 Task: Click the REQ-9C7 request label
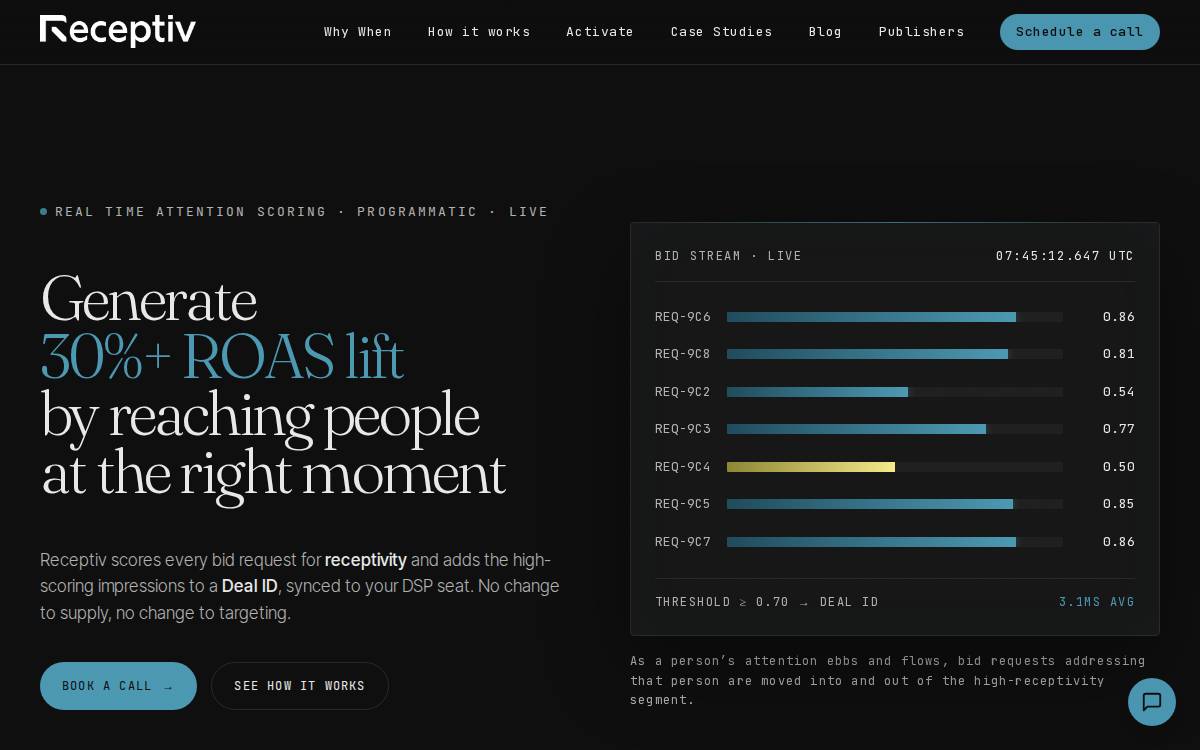click(x=683, y=542)
